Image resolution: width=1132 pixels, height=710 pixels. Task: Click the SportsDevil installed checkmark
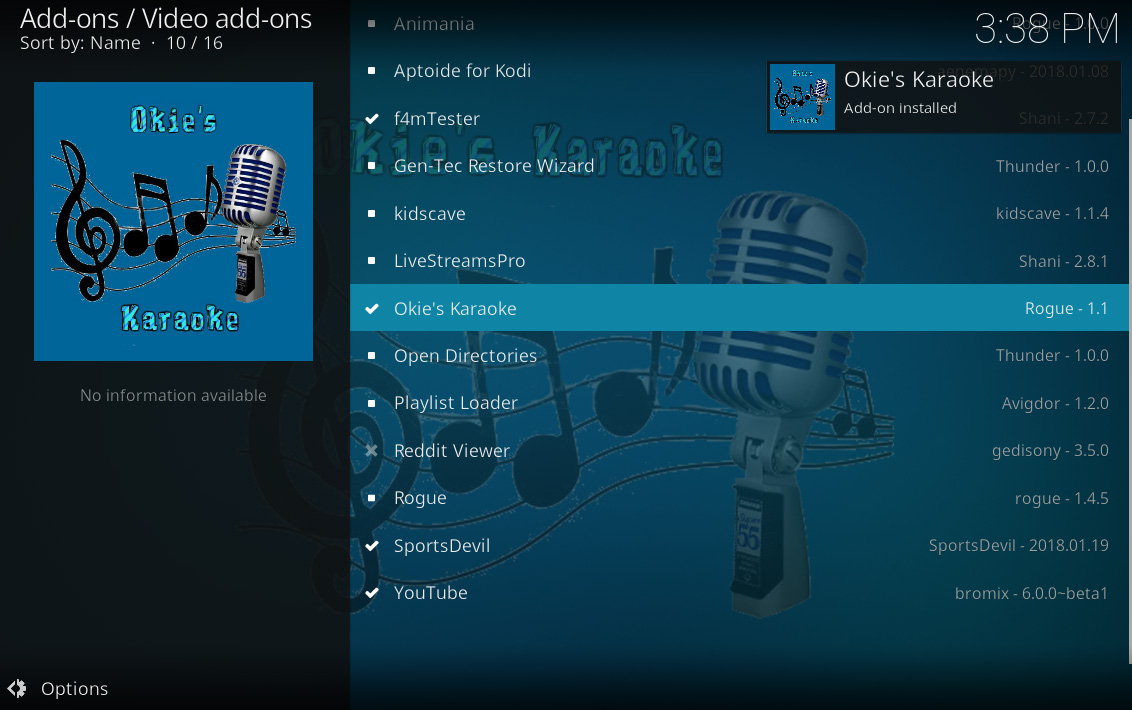372,545
